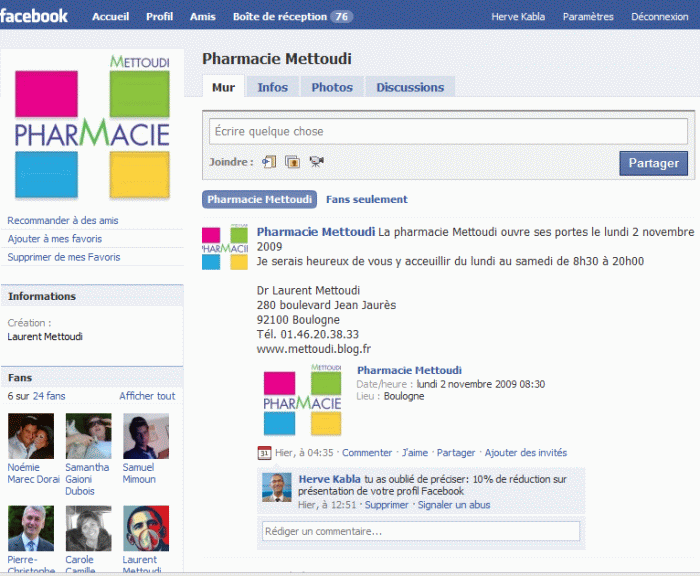
Task: Click the facebook logo
Action: (x=33, y=16)
